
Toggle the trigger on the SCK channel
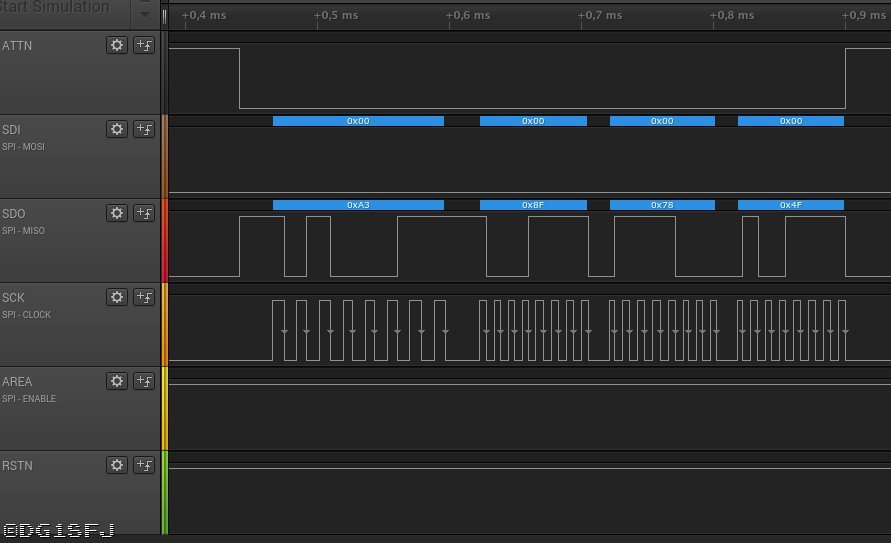click(x=144, y=297)
